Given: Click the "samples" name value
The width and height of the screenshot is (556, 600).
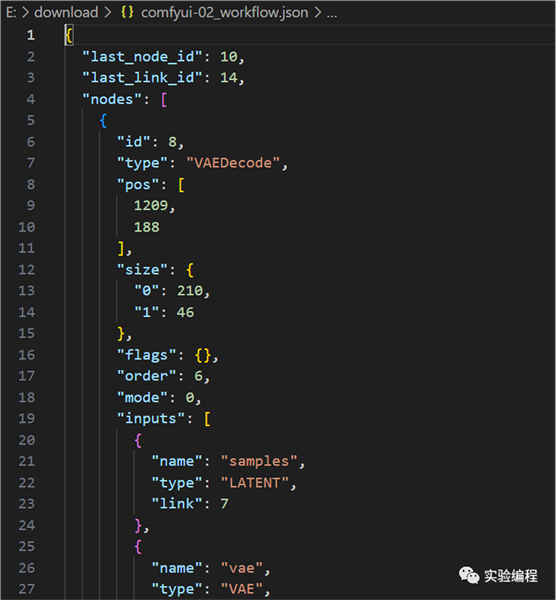Looking at the screenshot, I should (259, 461).
